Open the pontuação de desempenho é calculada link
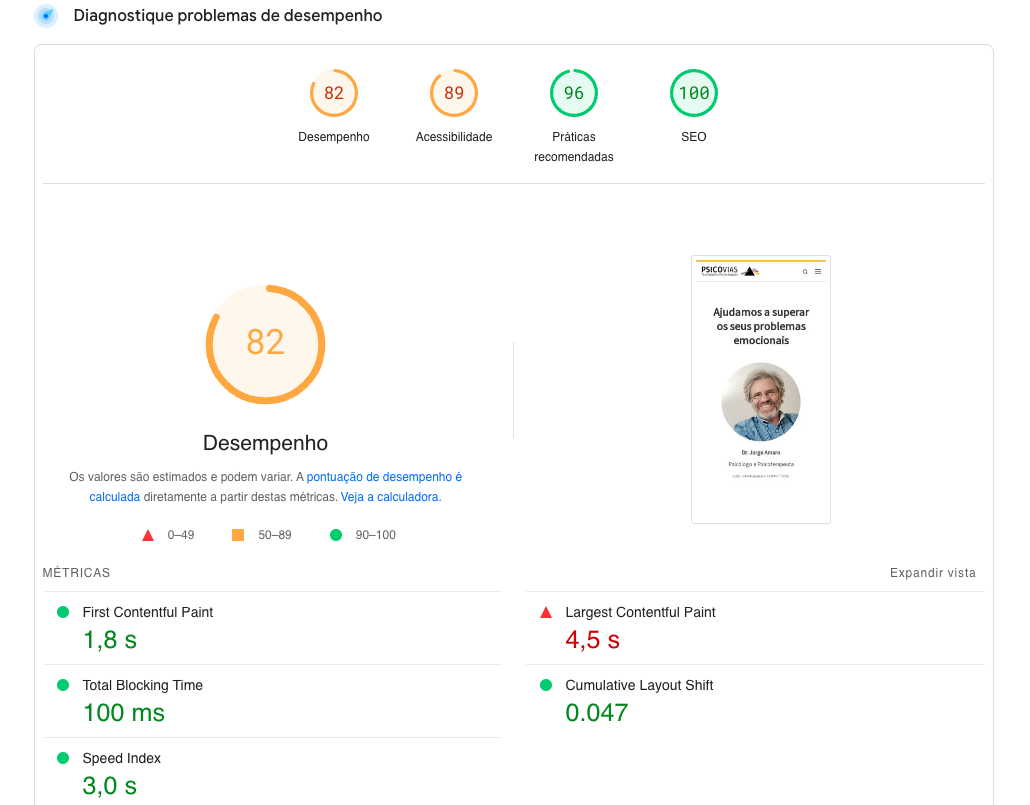The width and height of the screenshot is (1030, 805). pos(384,478)
